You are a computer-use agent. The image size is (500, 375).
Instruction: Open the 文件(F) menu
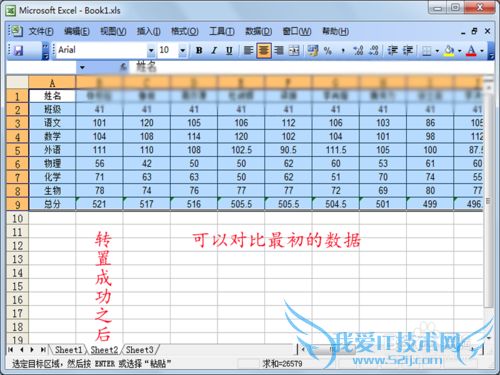pos(41,31)
